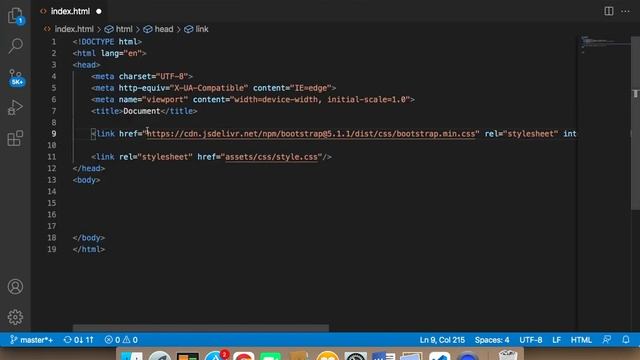Viewport: 640px width, 360px height.
Task: Follow the bootstrap.min.css CDN URL link
Action: (311, 134)
